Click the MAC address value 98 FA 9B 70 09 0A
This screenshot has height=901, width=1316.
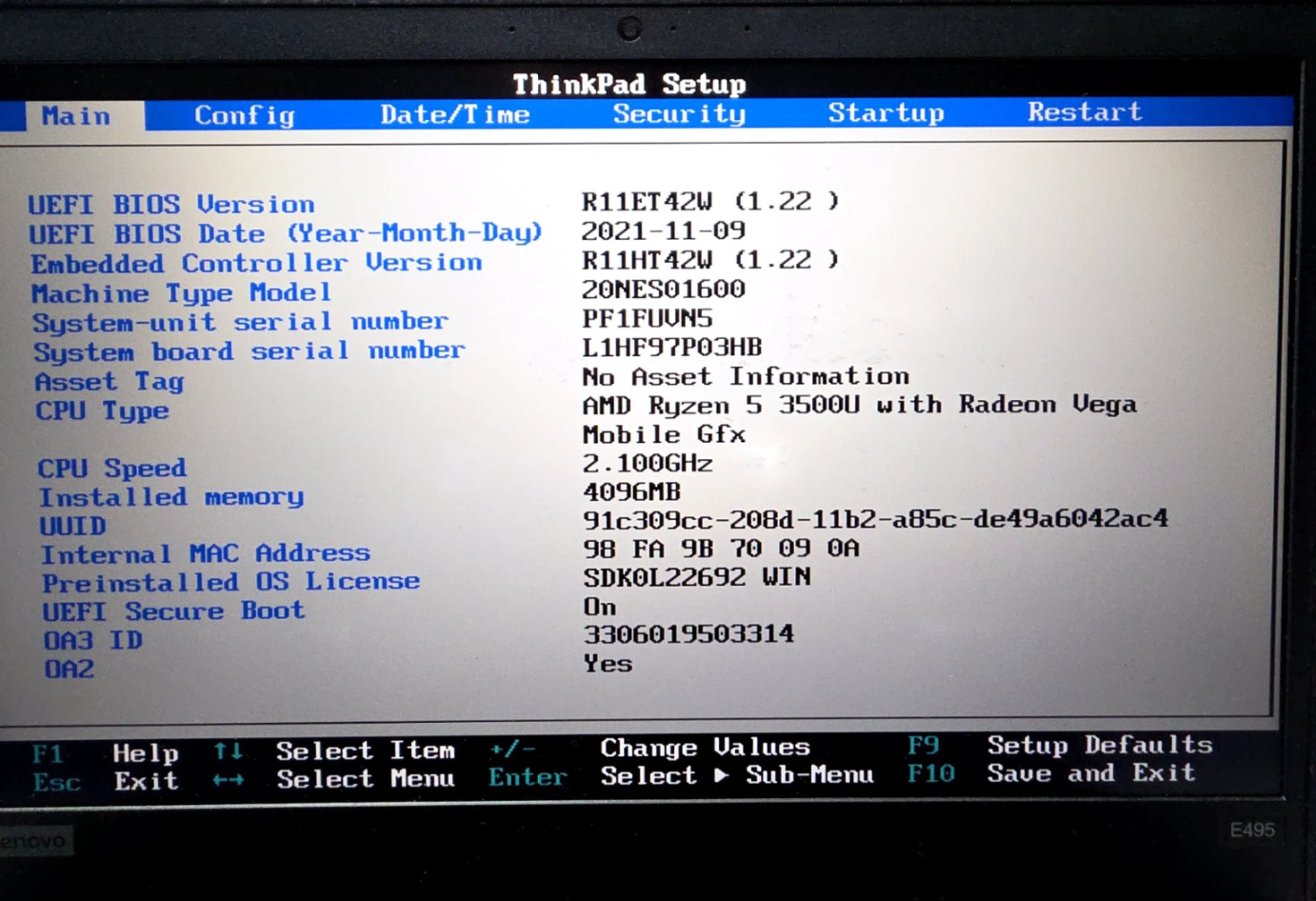pyautogui.click(x=722, y=549)
